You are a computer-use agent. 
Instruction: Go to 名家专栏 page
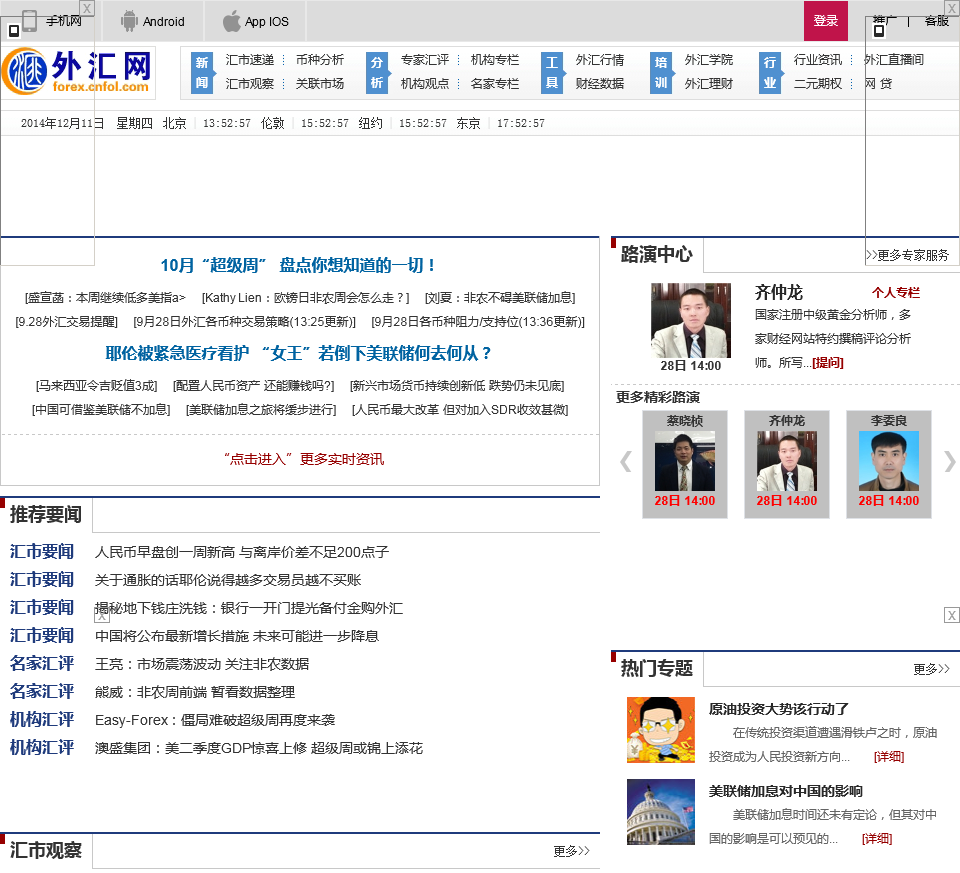(495, 84)
